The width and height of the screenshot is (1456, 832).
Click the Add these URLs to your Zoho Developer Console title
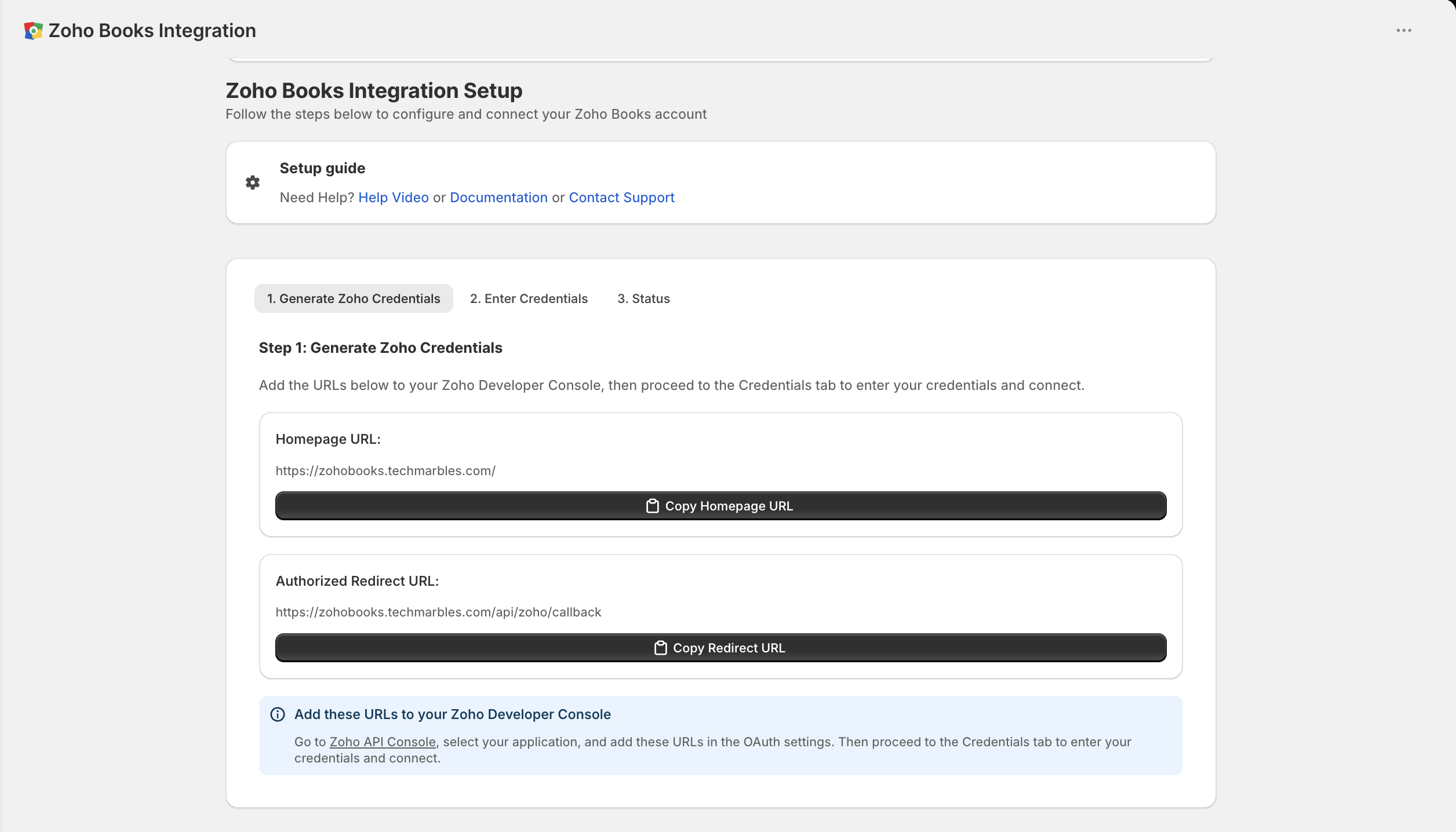[x=452, y=714]
